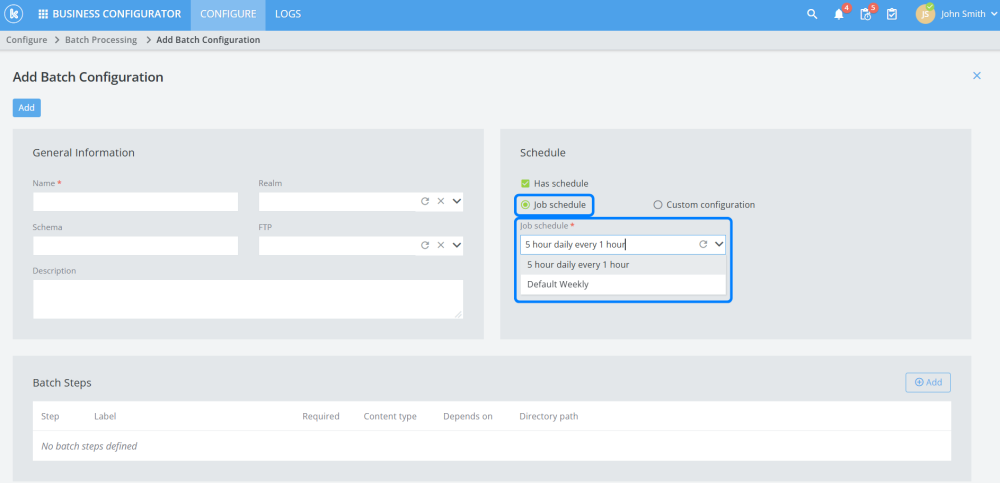Refresh the FTP field options

coord(425,245)
